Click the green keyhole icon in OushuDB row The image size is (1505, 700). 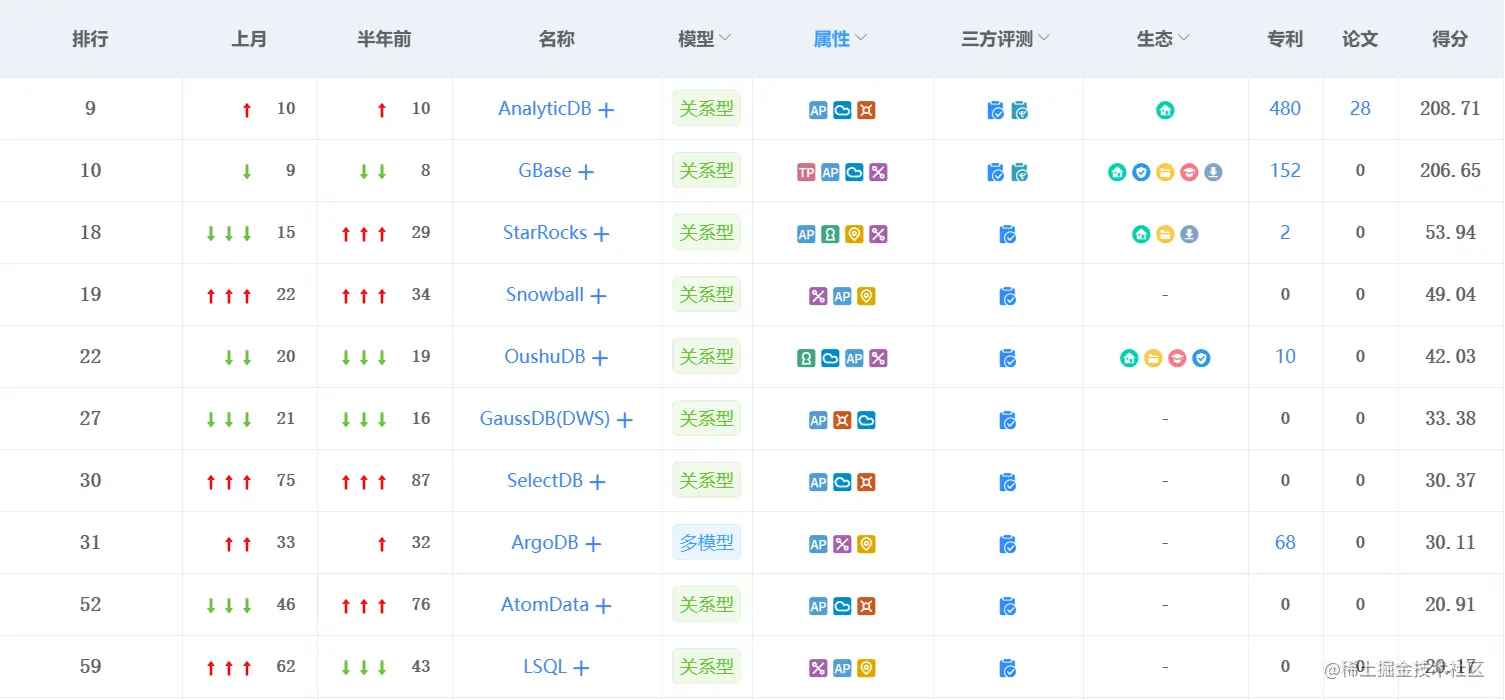point(806,358)
